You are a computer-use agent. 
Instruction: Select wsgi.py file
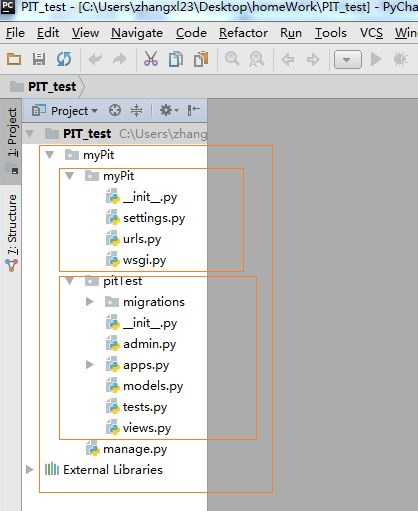point(144,260)
